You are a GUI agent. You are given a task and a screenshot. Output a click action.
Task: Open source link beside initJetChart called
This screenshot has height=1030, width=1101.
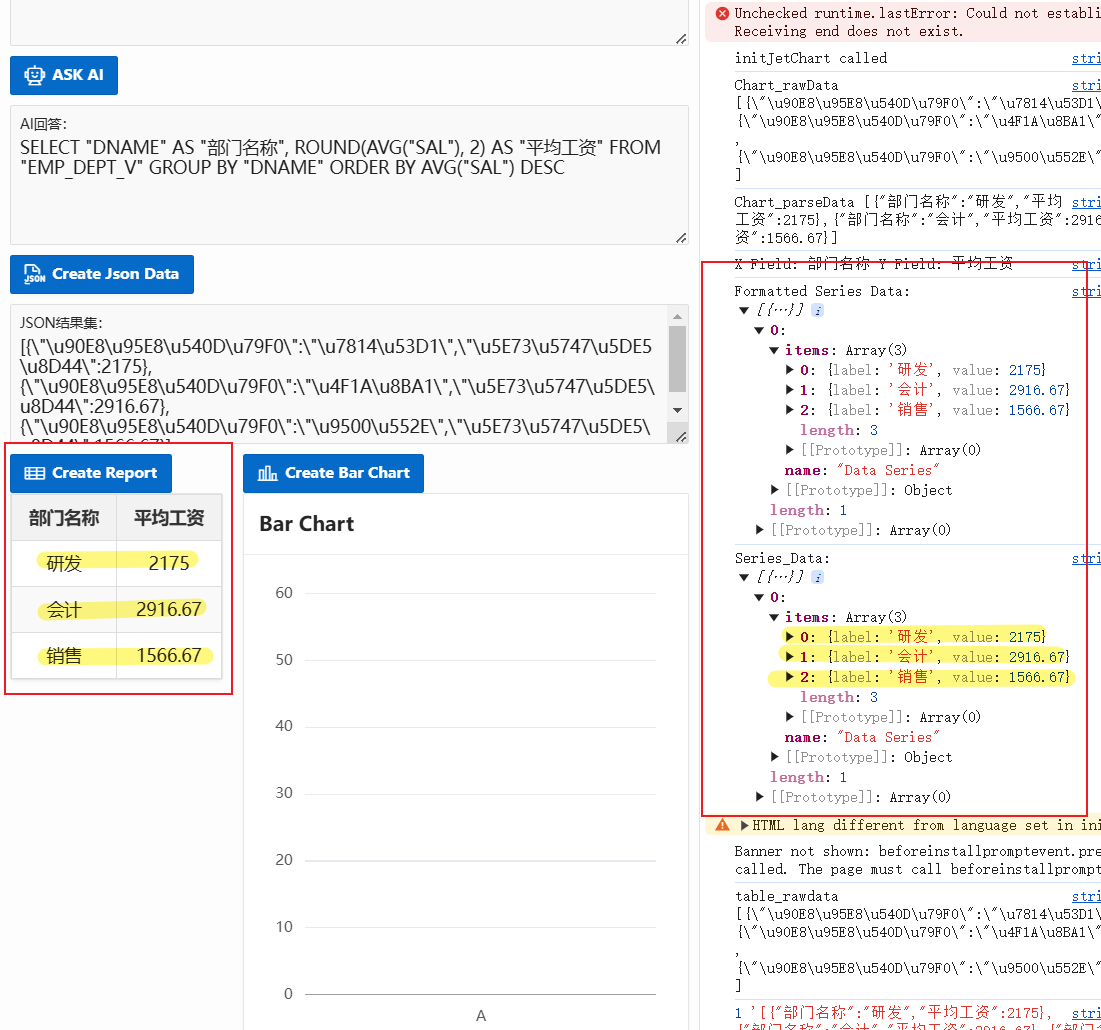point(1085,59)
